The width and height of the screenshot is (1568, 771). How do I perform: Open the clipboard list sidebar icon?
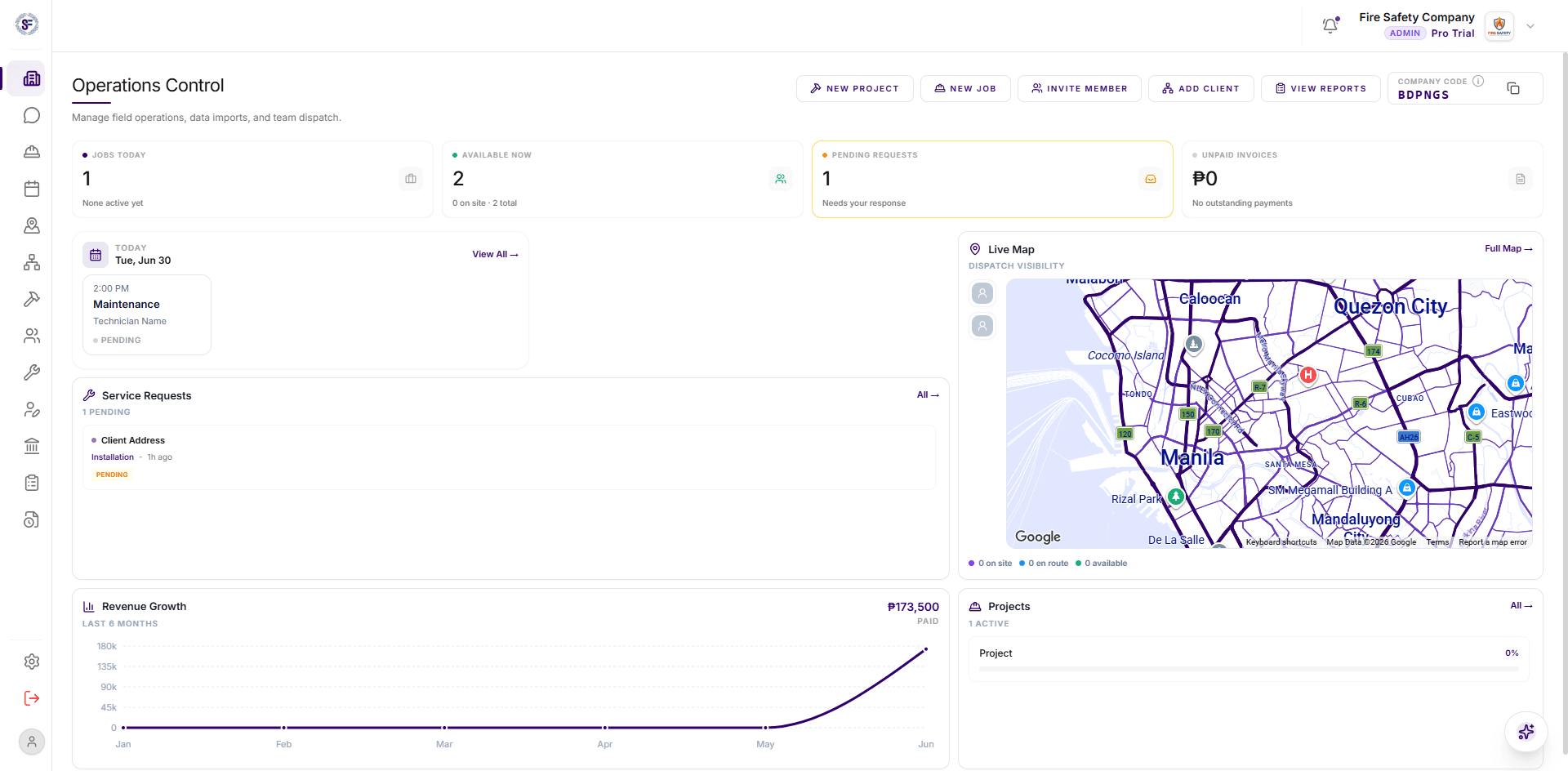point(32,483)
